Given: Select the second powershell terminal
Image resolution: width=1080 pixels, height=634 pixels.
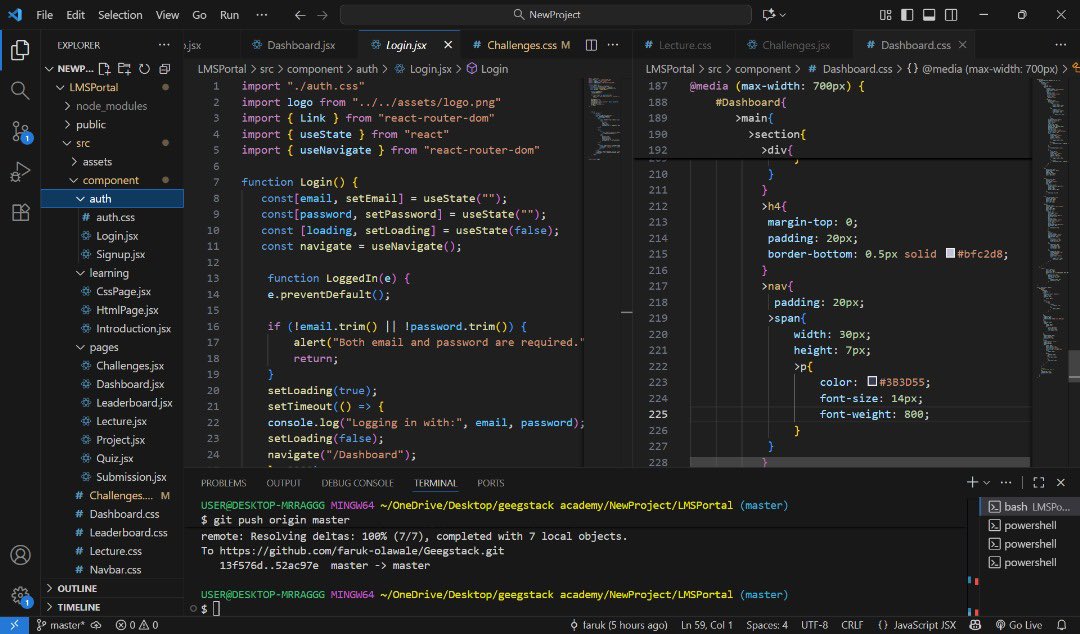Looking at the screenshot, I should click(x=1029, y=544).
